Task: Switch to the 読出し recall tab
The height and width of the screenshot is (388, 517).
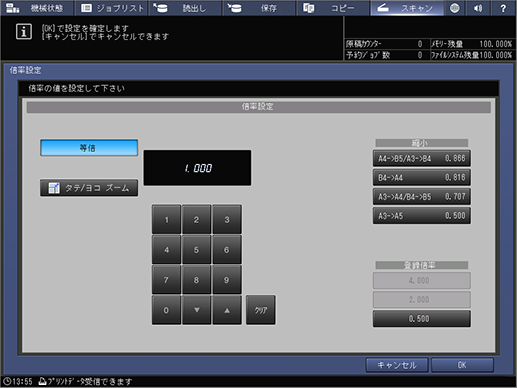Action: [185, 8]
